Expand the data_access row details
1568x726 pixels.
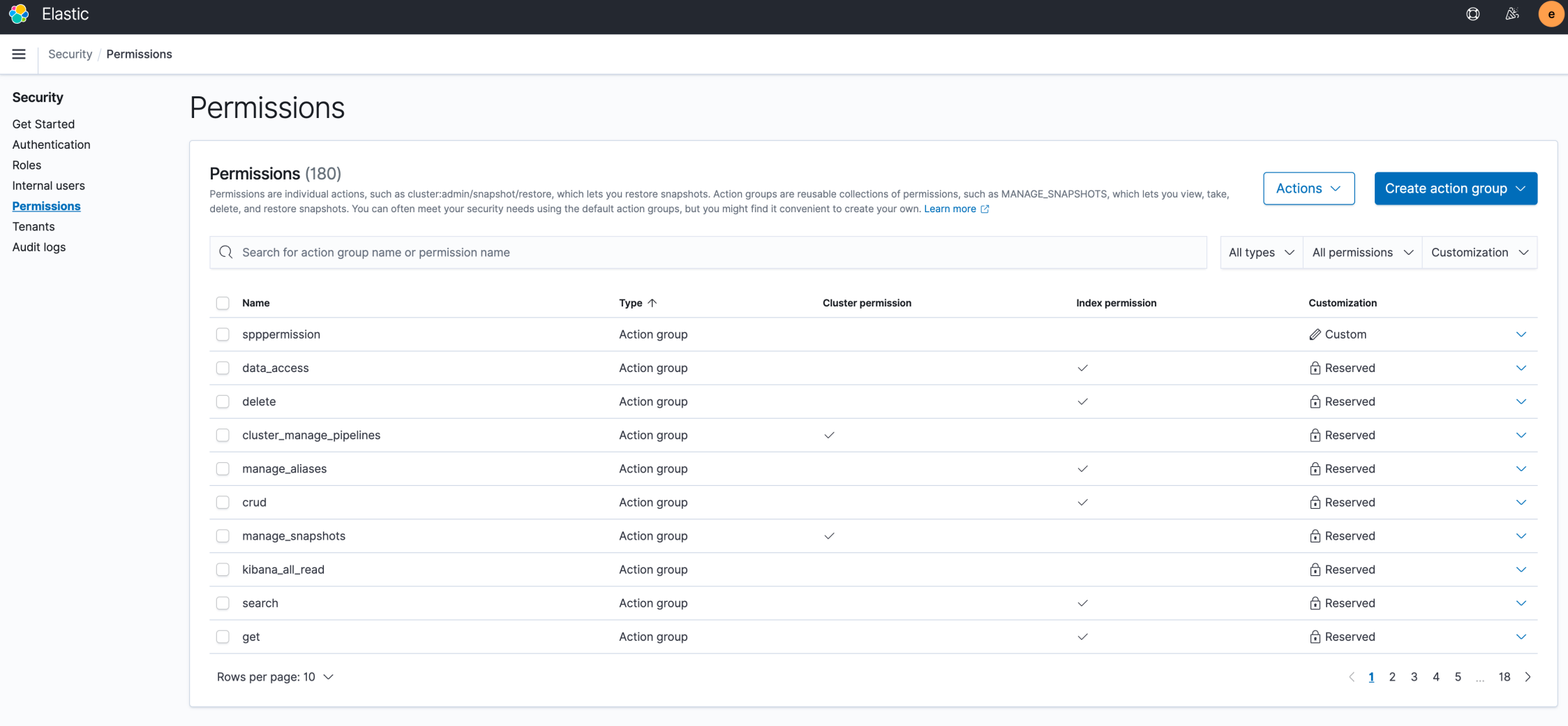tap(1521, 368)
